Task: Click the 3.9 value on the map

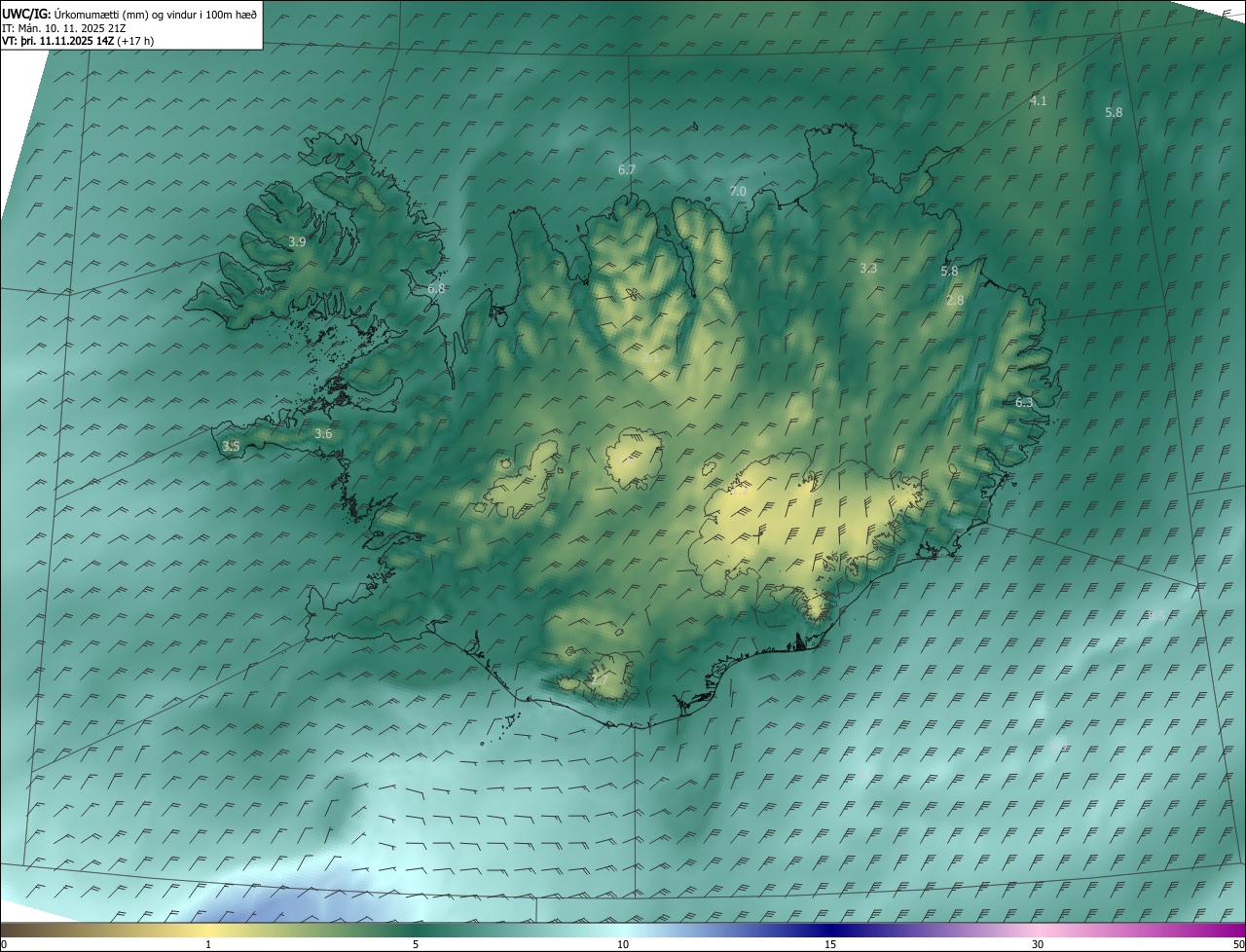Action: (x=297, y=241)
